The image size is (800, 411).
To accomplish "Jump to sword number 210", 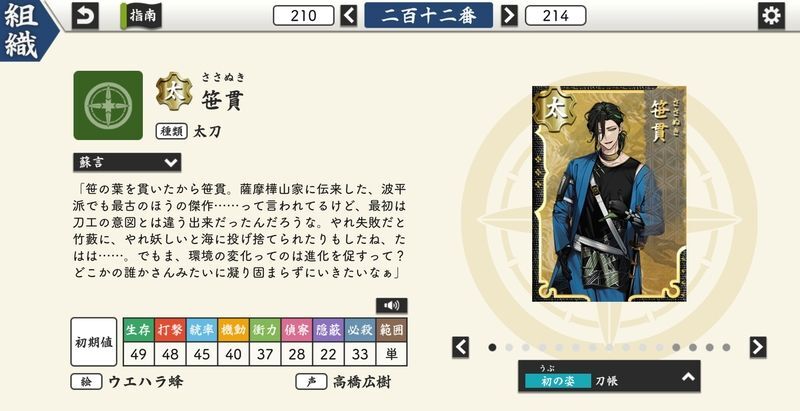I will pyautogui.click(x=304, y=16).
